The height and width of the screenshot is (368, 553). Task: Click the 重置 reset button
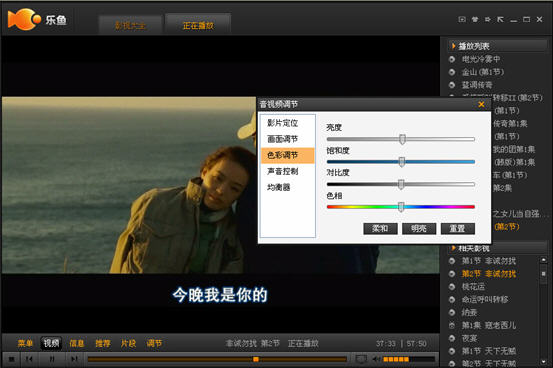pos(458,229)
